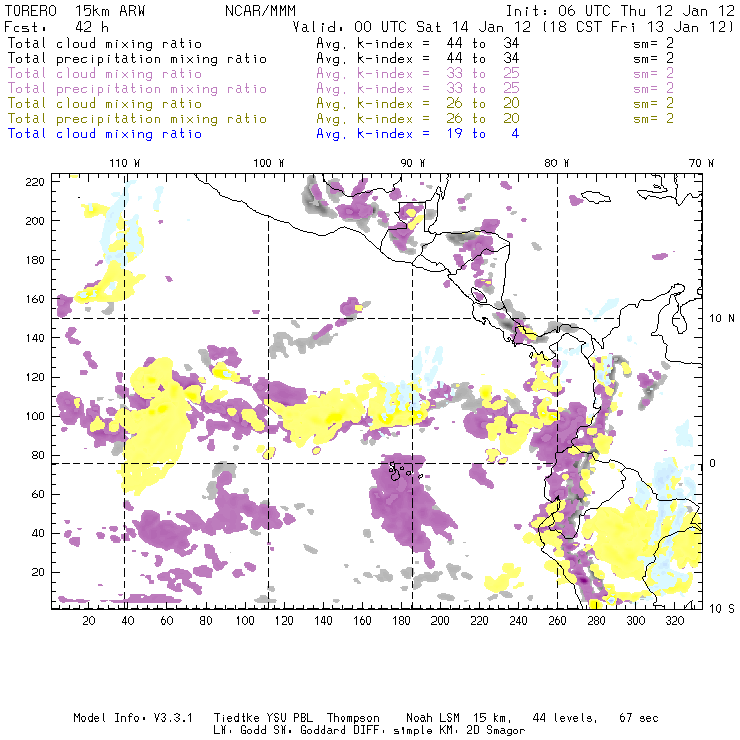This screenshot has height=740, width=740.
Task: Select the y-axis grid label "140"
Action: tap(35, 338)
